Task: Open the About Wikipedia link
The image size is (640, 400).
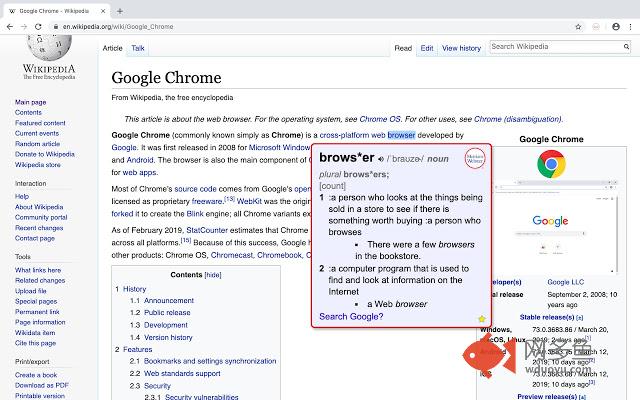Action: point(39,207)
